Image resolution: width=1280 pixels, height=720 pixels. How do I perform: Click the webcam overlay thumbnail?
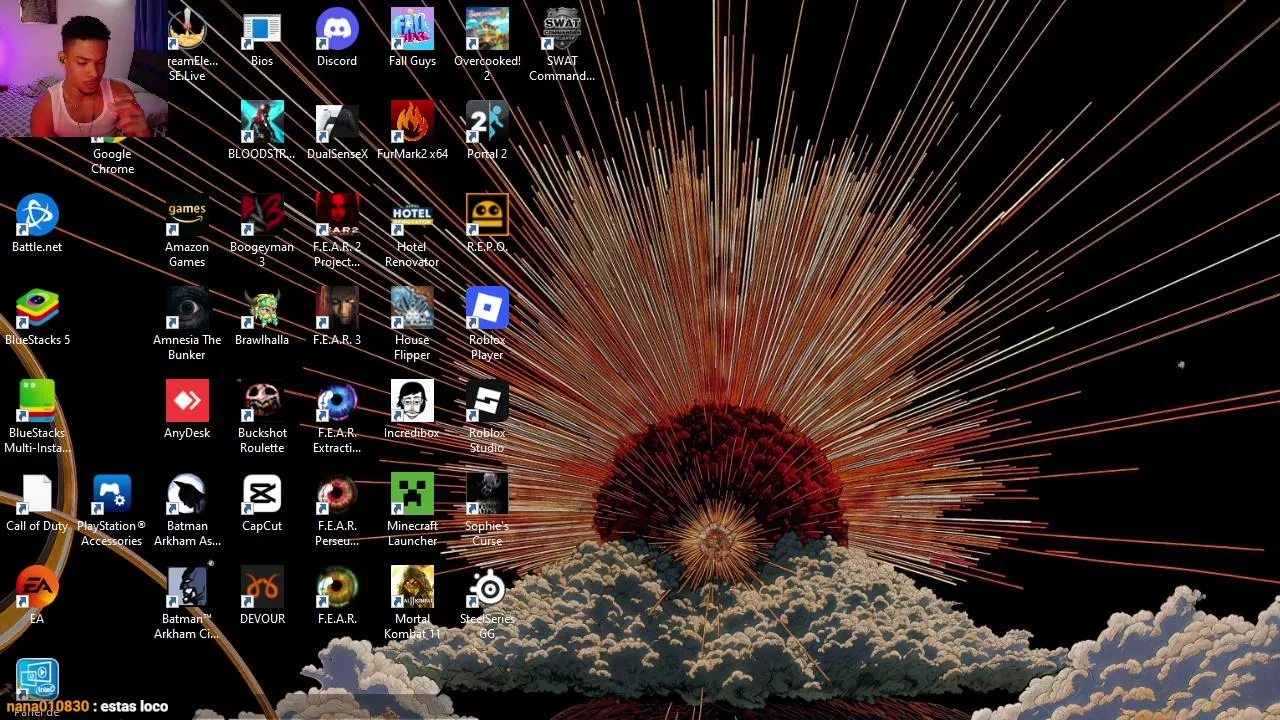tap(83, 69)
